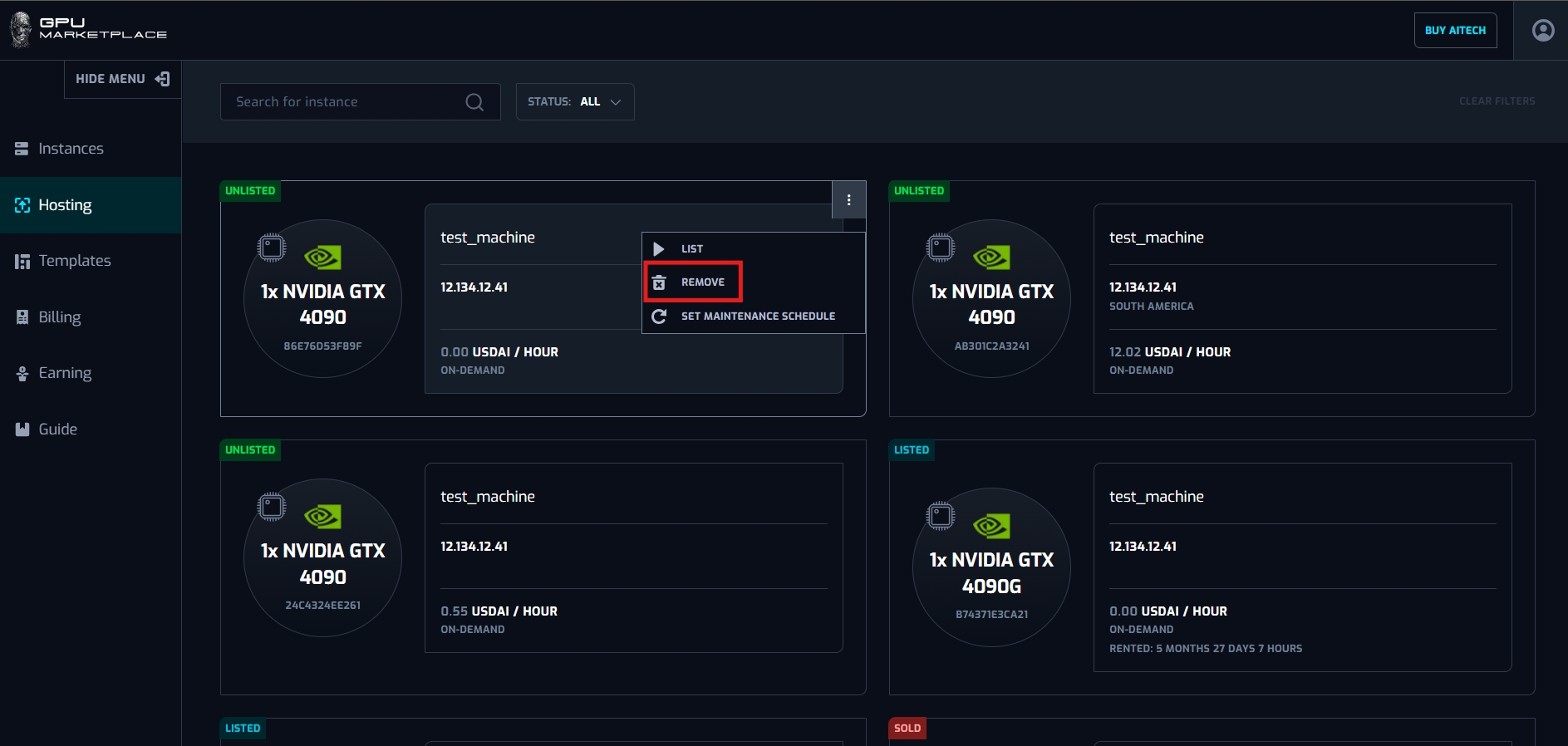Choose the List option in context menu

click(691, 249)
